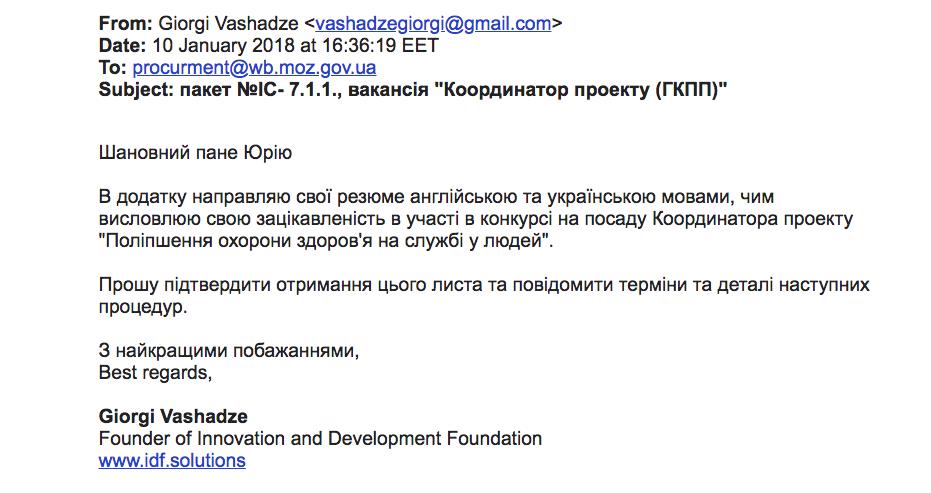The height and width of the screenshot is (493, 931).
Task: Click the bold signature name Giorgi Vashadze
Action: click(173, 416)
